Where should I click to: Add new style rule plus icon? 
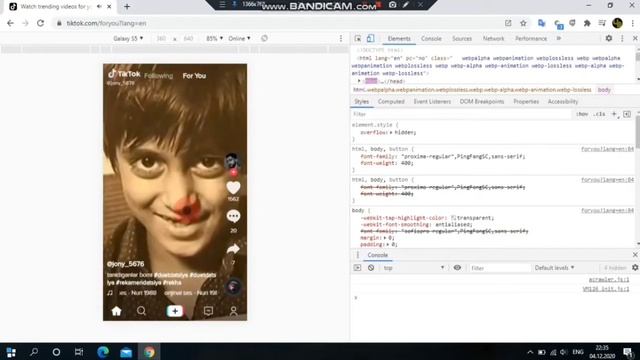(x=614, y=114)
